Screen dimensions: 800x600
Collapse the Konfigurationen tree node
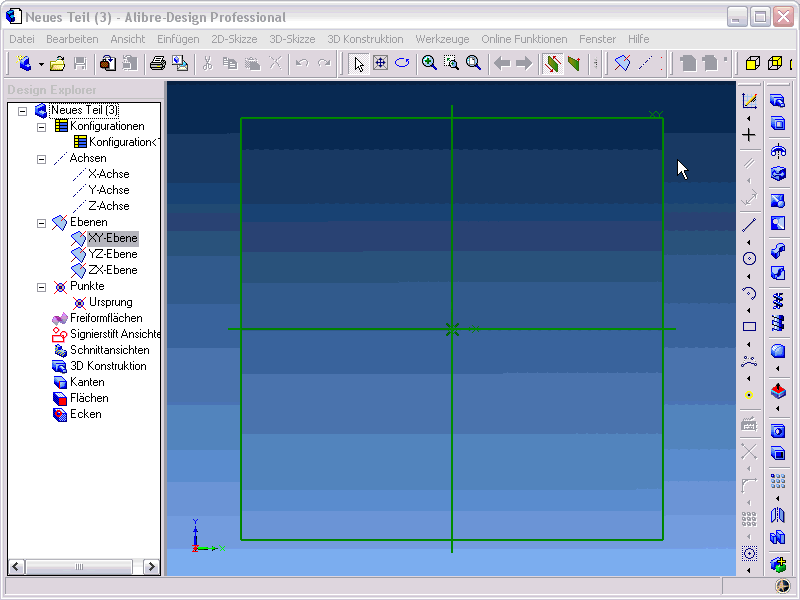[41, 127]
